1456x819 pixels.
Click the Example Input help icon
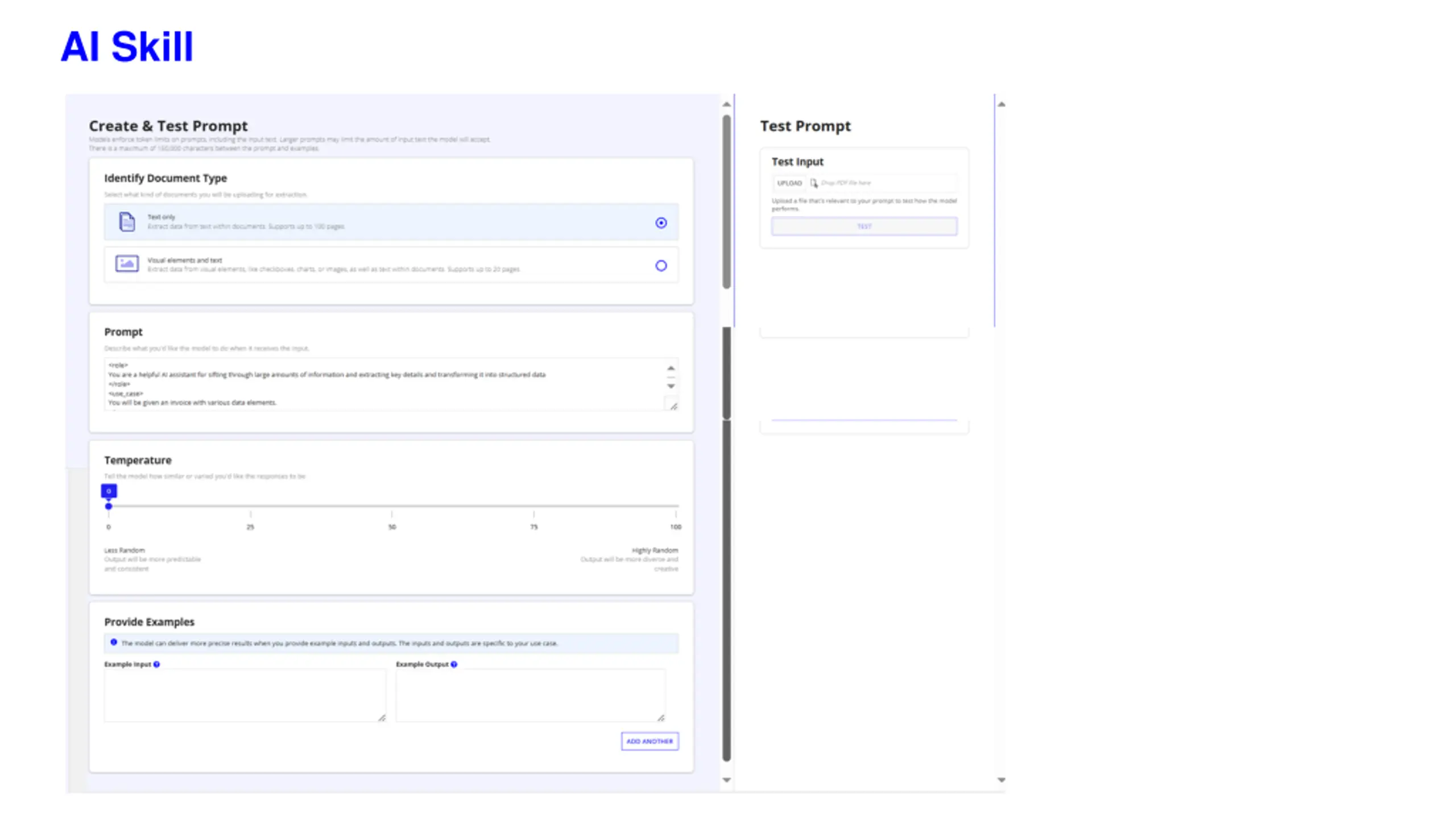pyautogui.click(x=156, y=664)
